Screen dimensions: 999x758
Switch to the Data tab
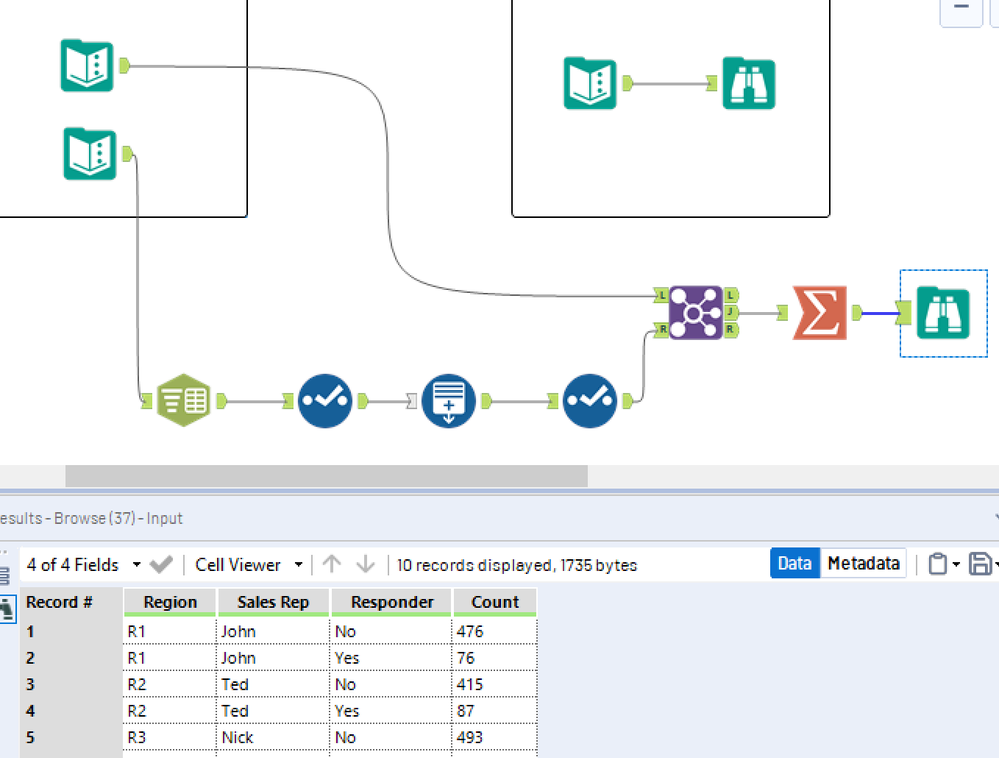[794, 564]
